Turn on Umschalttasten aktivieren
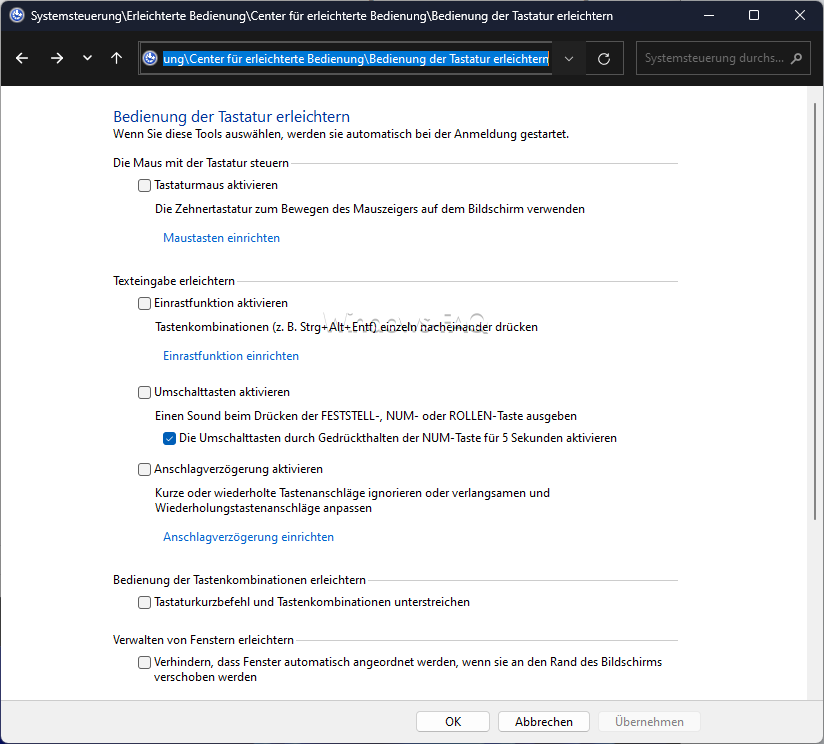This screenshot has width=824, height=744. (x=144, y=392)
